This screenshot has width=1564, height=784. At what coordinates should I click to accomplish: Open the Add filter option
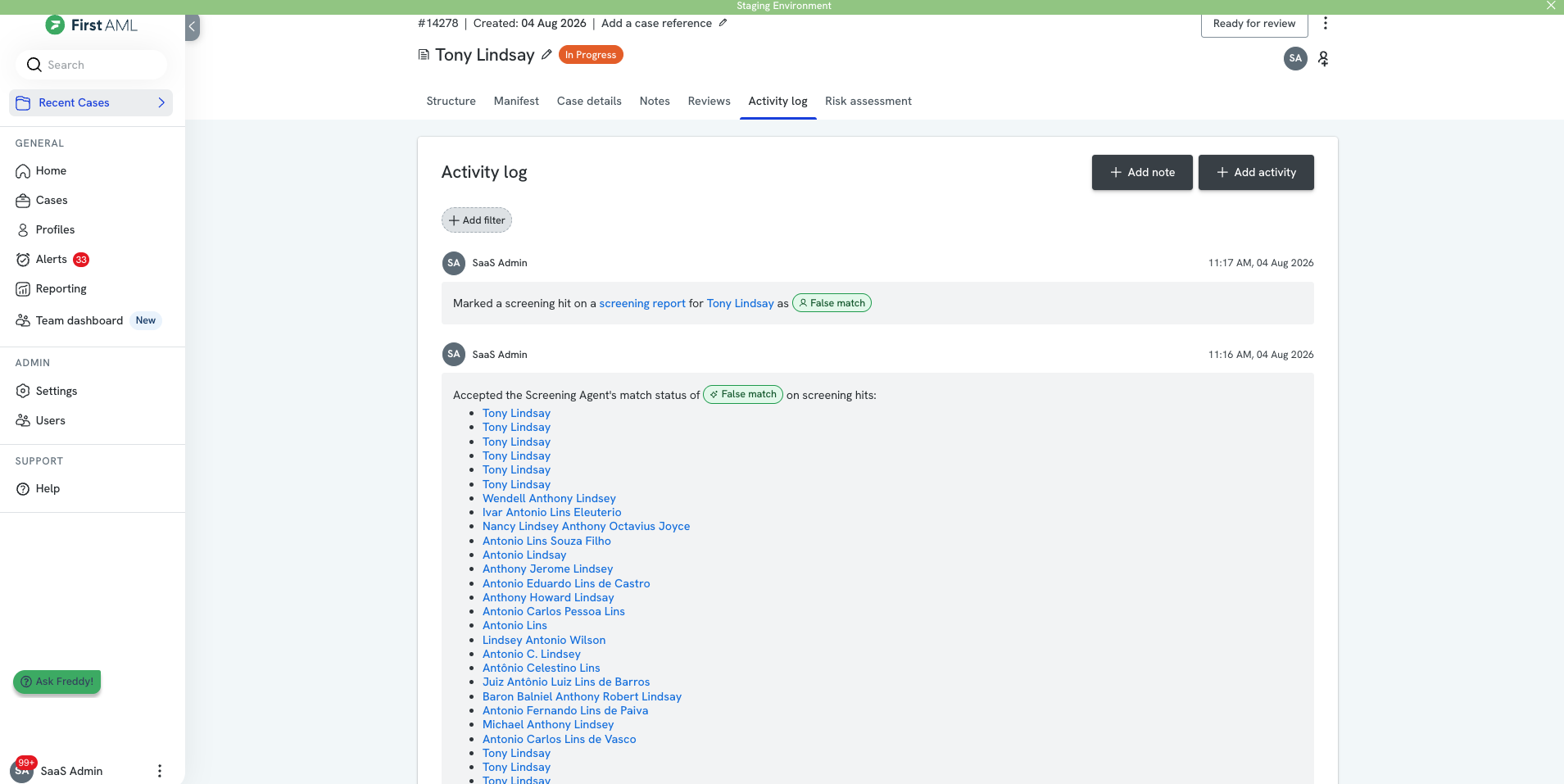[x=477, y=220]
